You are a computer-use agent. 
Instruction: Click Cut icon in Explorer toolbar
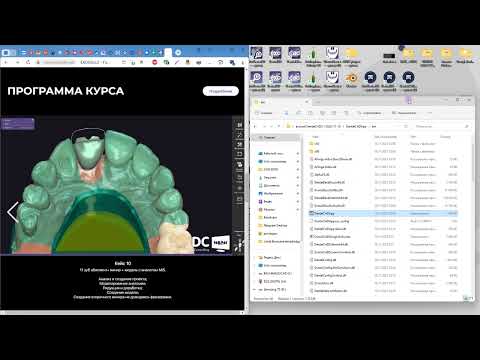coord(286,113)
